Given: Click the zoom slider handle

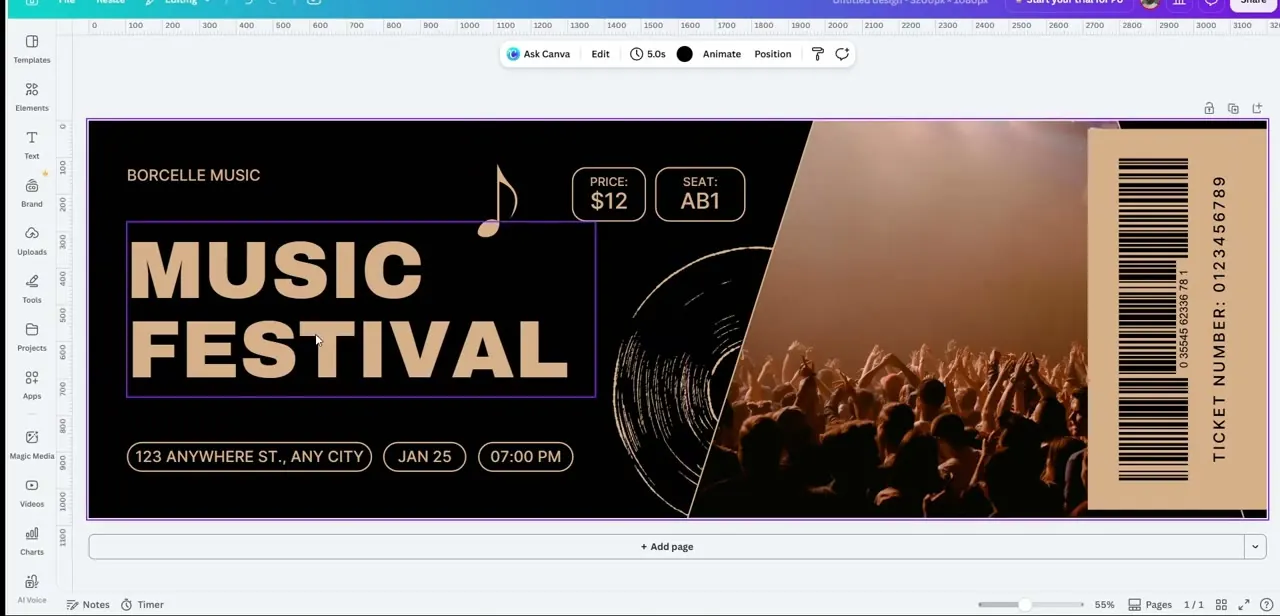Looking at the screenshot, I should tap(1025, 604).
